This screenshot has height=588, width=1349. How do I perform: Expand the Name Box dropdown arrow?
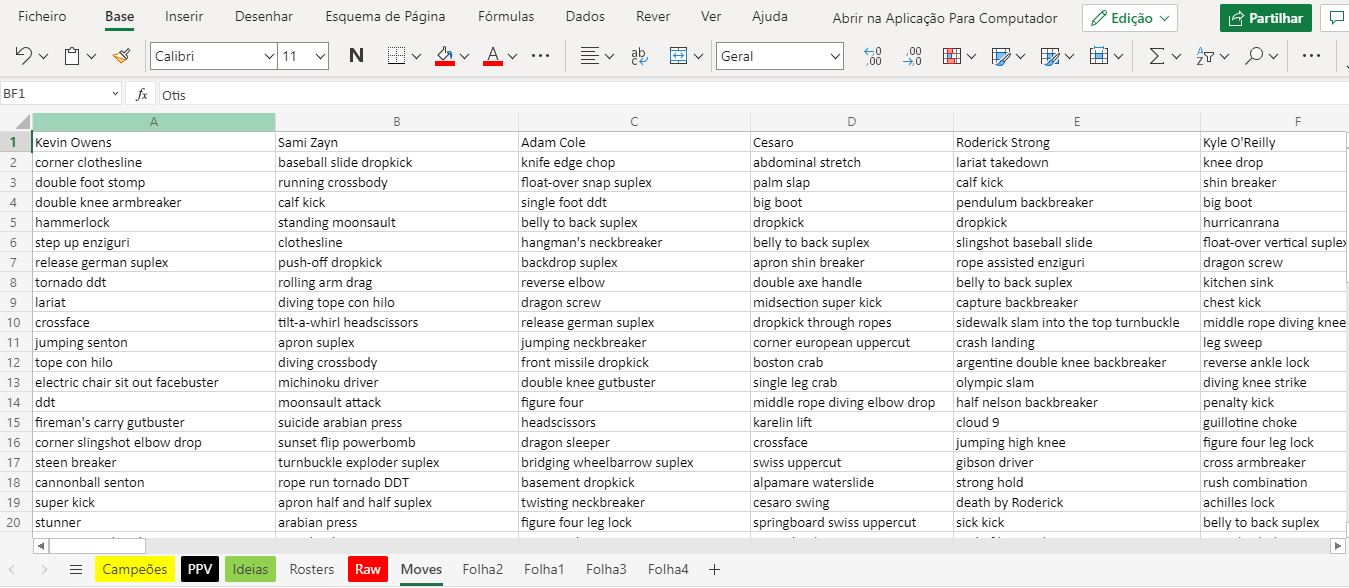pyautogui.click(x=115, y=94)
